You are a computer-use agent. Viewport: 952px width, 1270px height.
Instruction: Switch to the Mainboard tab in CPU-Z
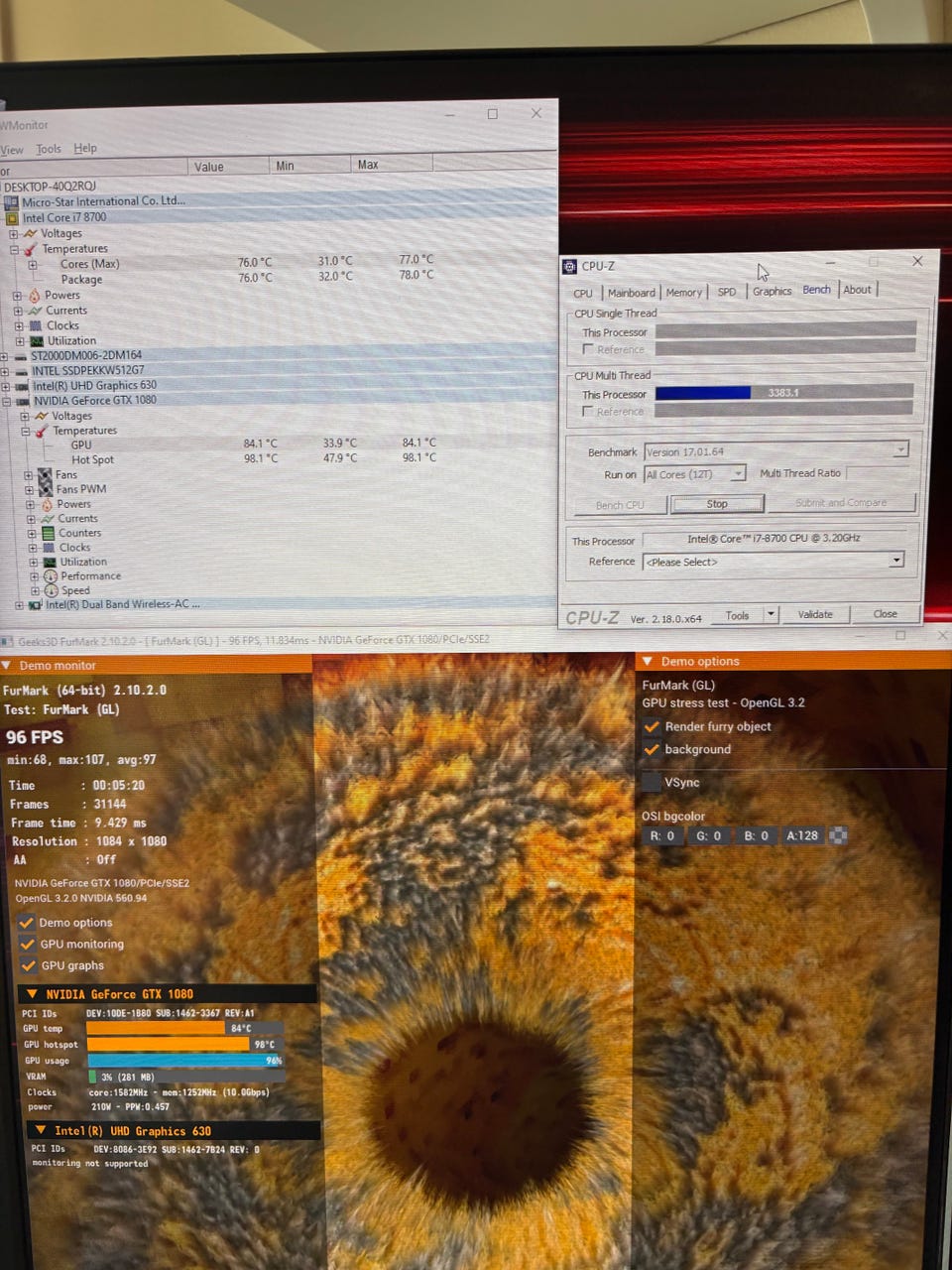tap(631, 293)
